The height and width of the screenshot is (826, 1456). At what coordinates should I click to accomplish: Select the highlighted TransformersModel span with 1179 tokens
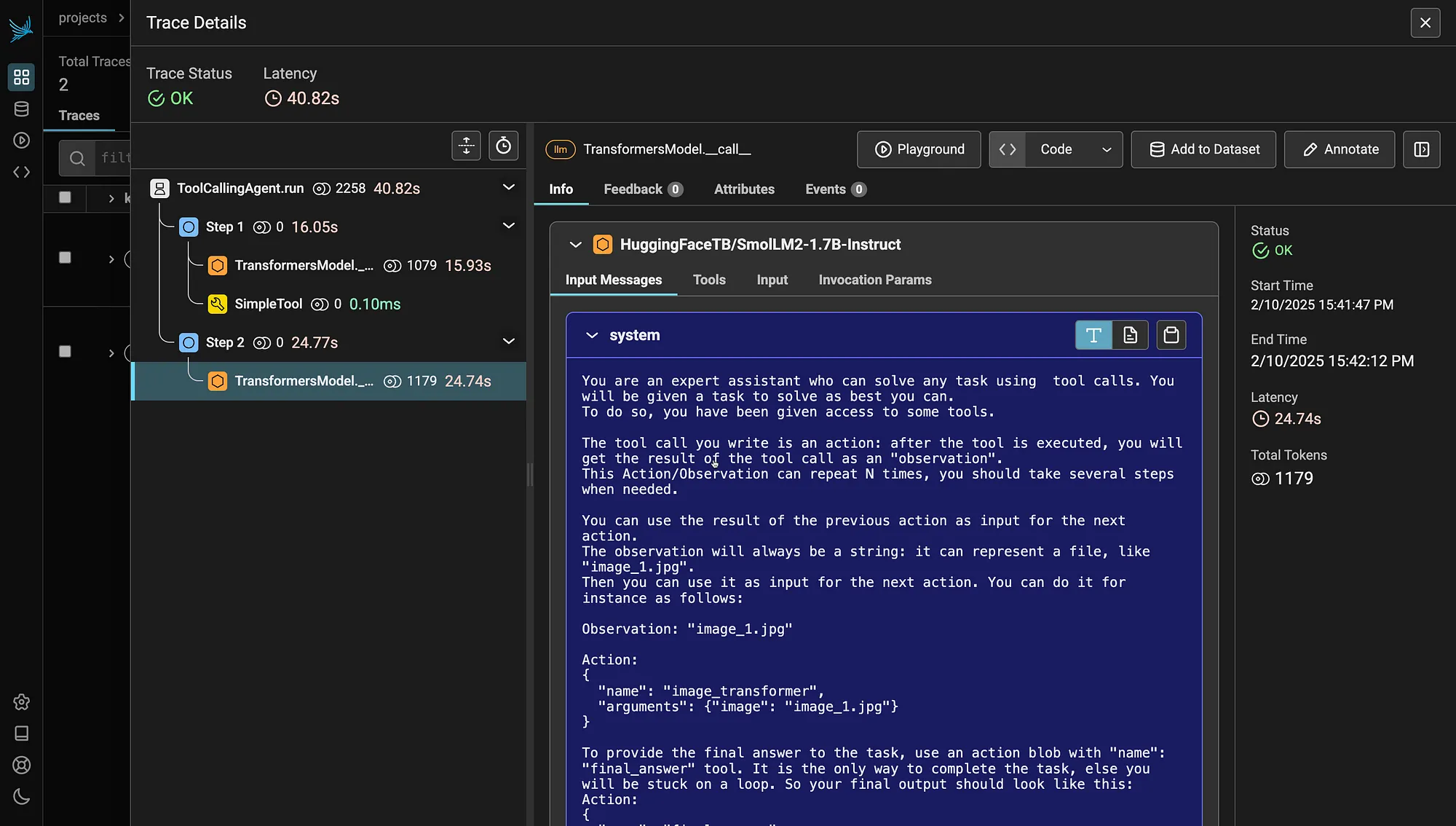[329, 381]
